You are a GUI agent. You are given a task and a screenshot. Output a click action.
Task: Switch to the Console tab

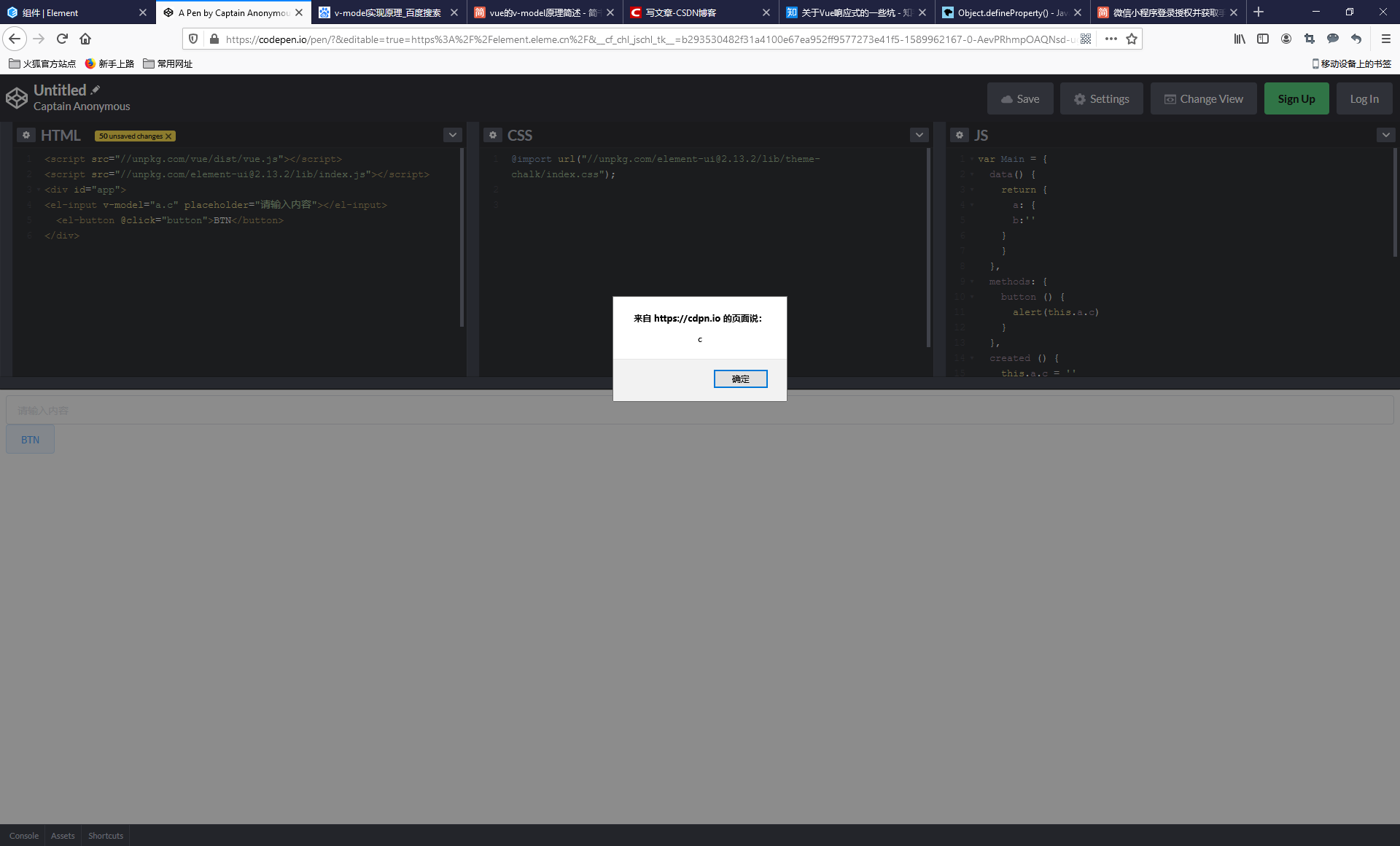(23, 835)
